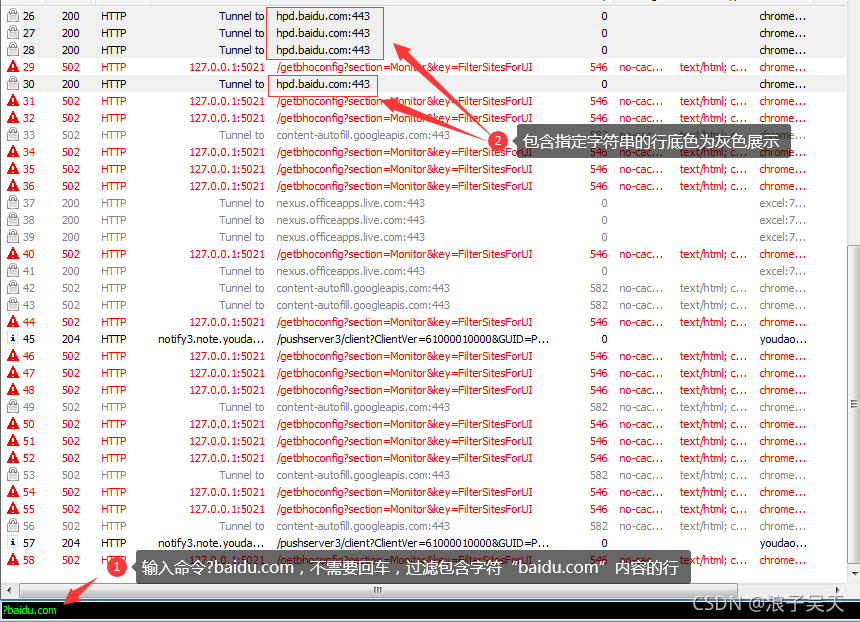Image resolution: width=860 pixels, height=622 pixels.
Task: Click the left arrow of the horizontal scrollbar
Action: 8,590
